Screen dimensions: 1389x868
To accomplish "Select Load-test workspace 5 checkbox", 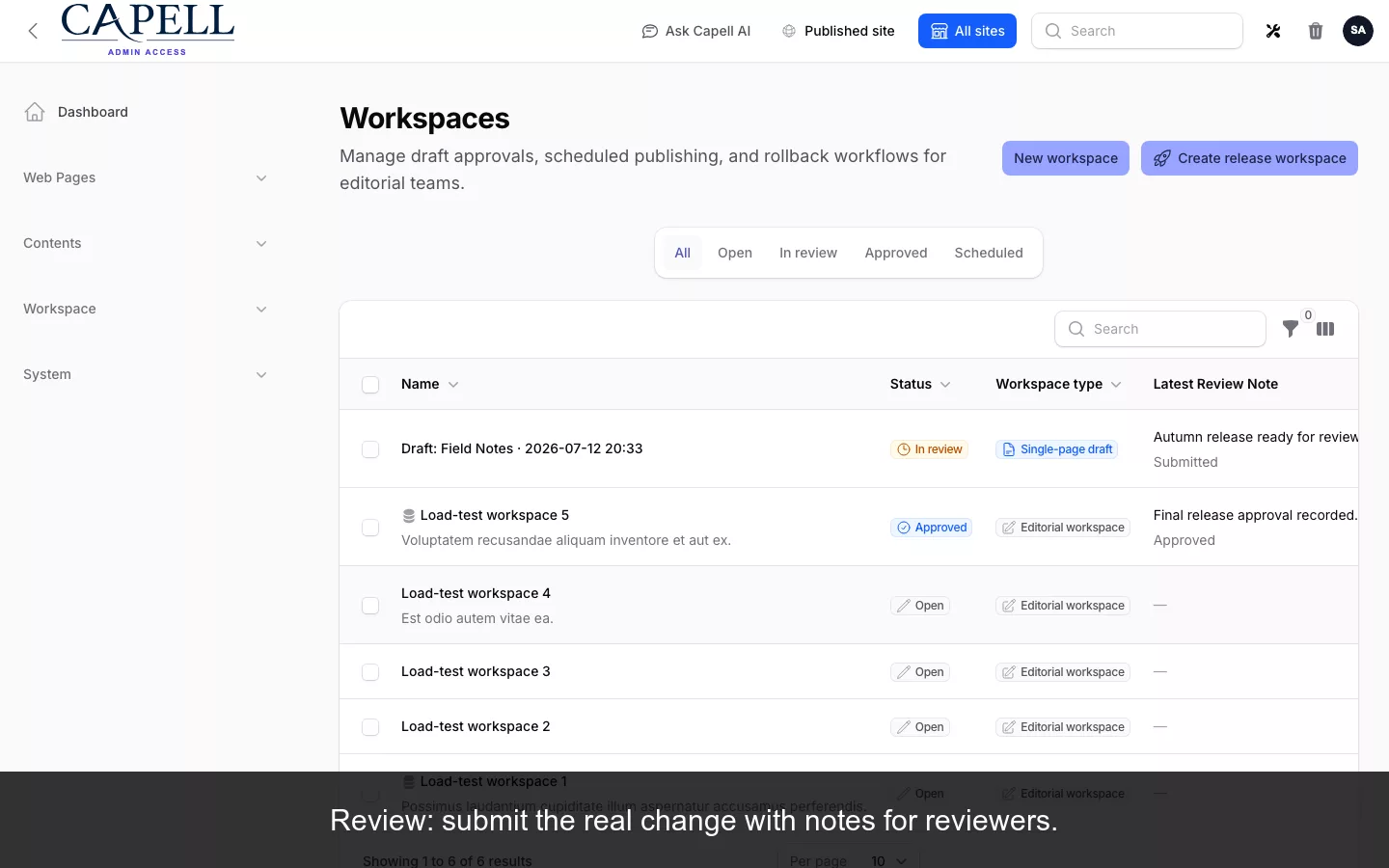I will 370,528.
